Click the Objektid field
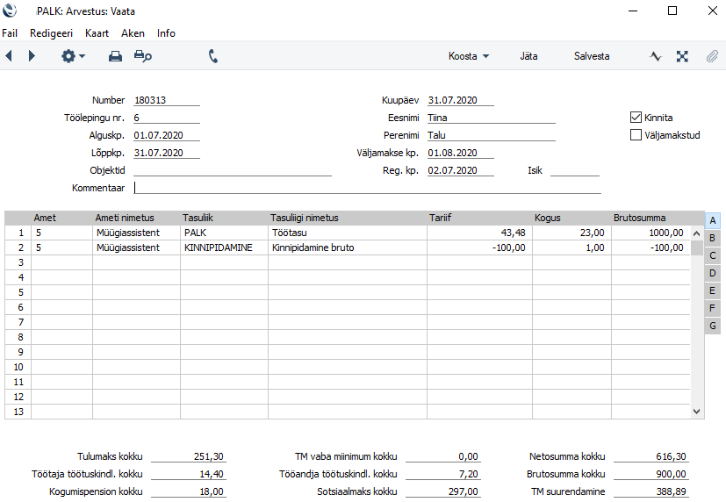This screenshot has height=502, width=726. point(232,170)
